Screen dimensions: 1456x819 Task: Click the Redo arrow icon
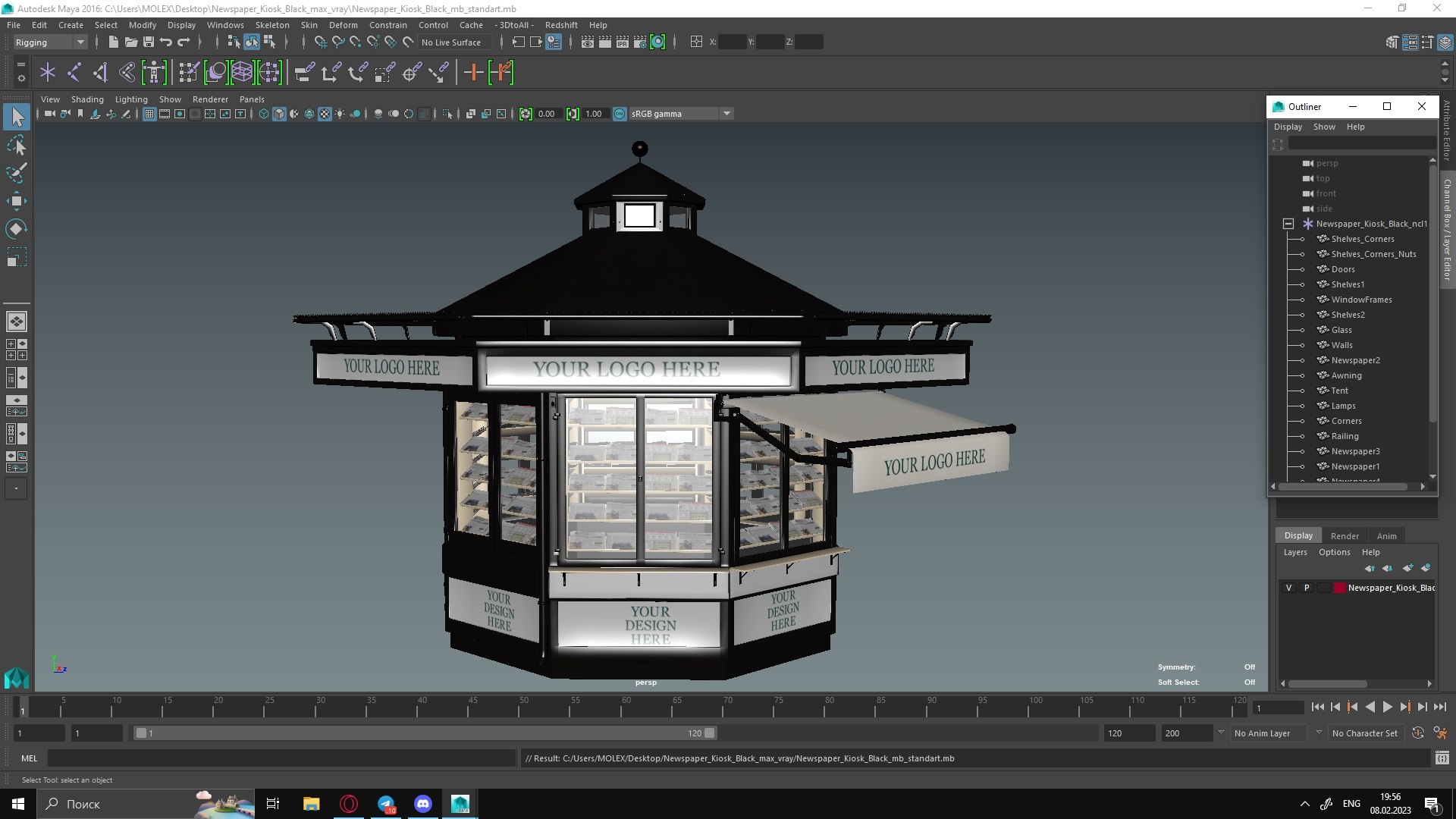(184, 42)
